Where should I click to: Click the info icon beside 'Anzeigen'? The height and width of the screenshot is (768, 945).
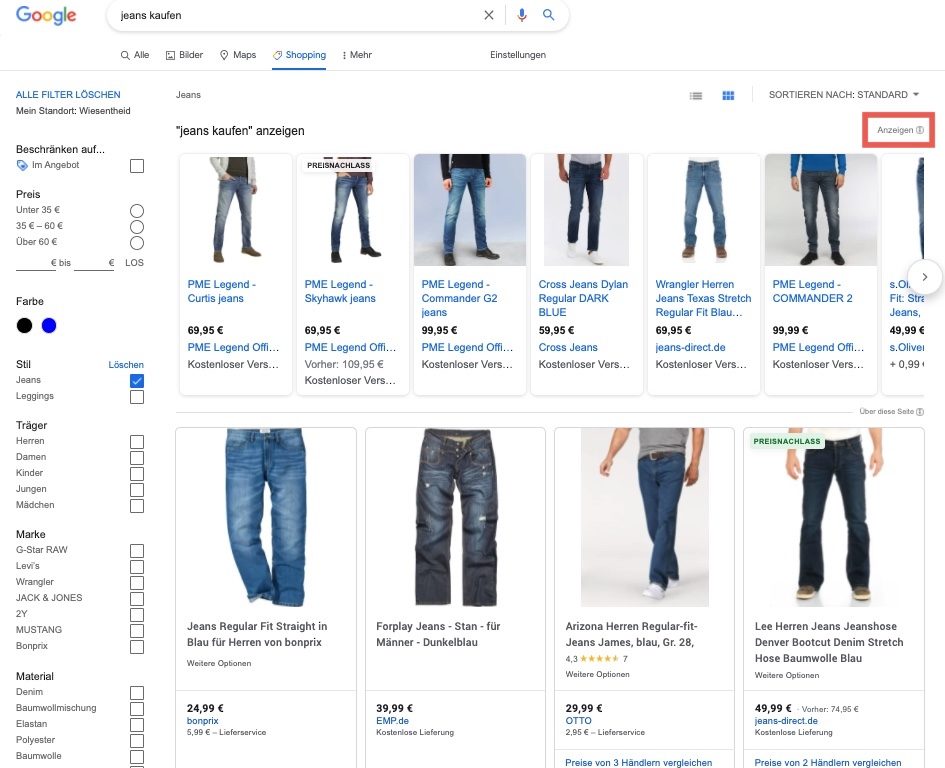pos(920,130)
